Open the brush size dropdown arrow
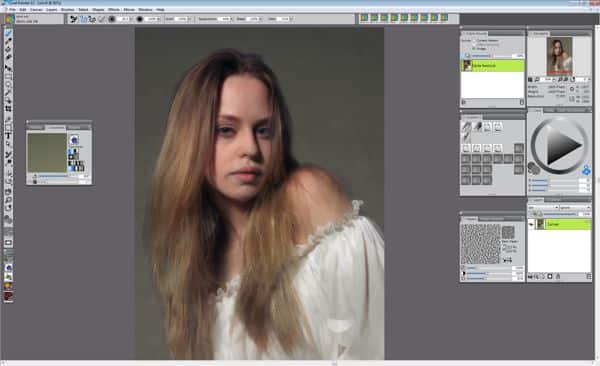Screen dimensions: 600x366 [131, 19]
